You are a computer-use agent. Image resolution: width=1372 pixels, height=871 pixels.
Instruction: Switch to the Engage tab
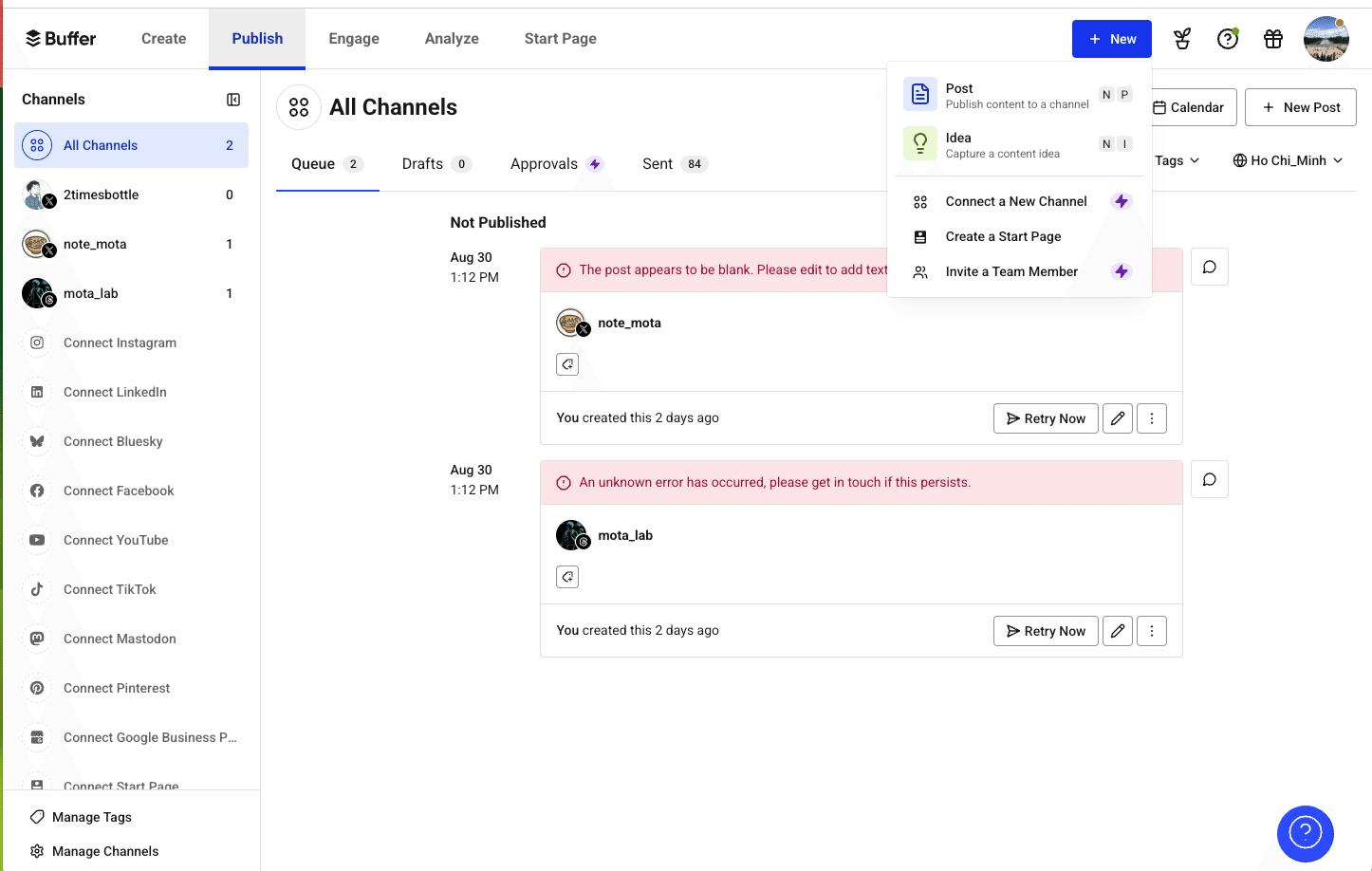(x=354, y=39)
